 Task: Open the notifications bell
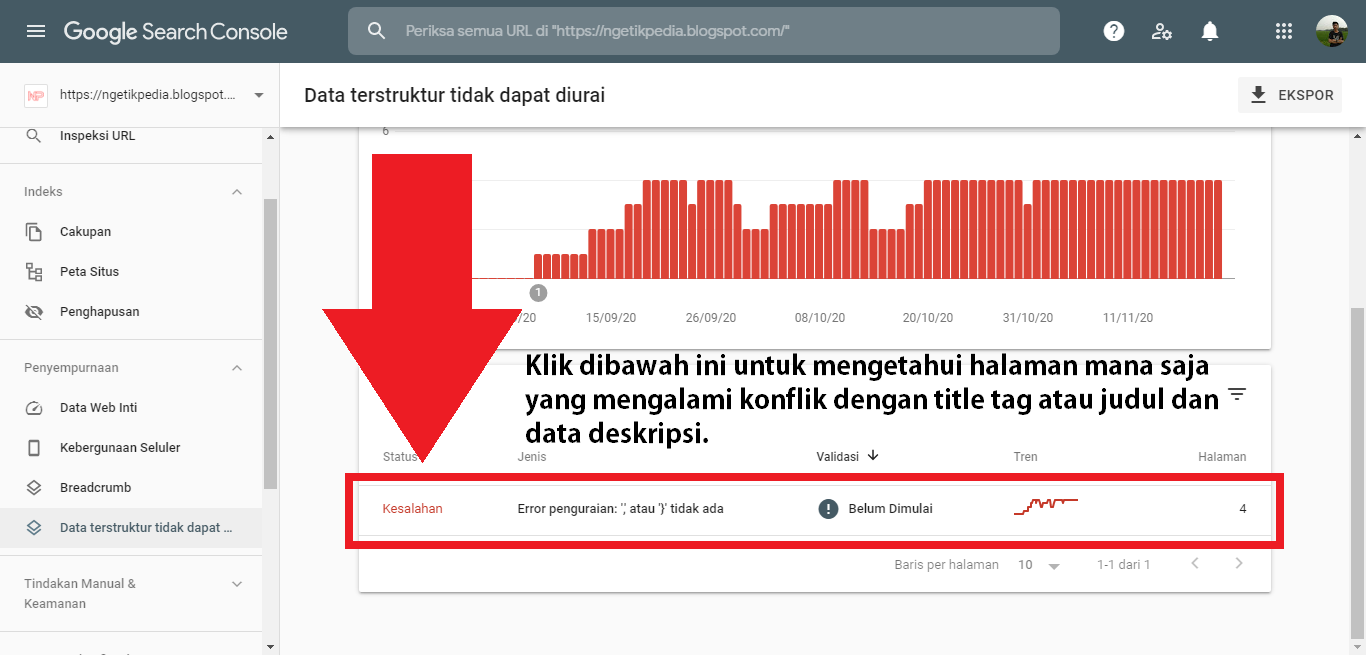tap(1210, 31)
